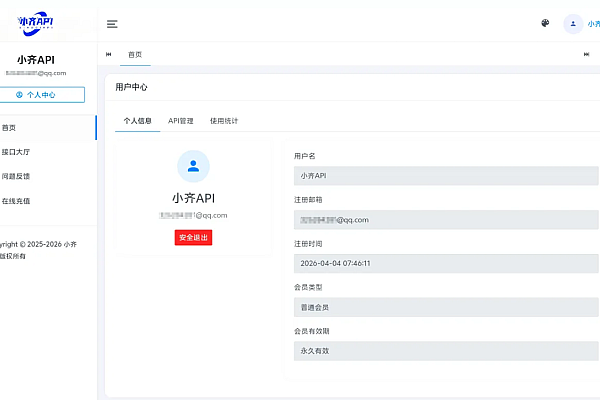Toggle the hamburger menu icon
Viewport: 600px width, 400px height.
[x=112, y=24]
